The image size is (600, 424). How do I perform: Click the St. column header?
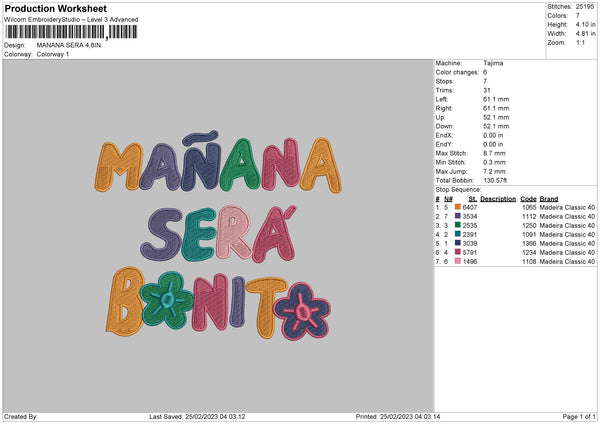tap(472, 198)
